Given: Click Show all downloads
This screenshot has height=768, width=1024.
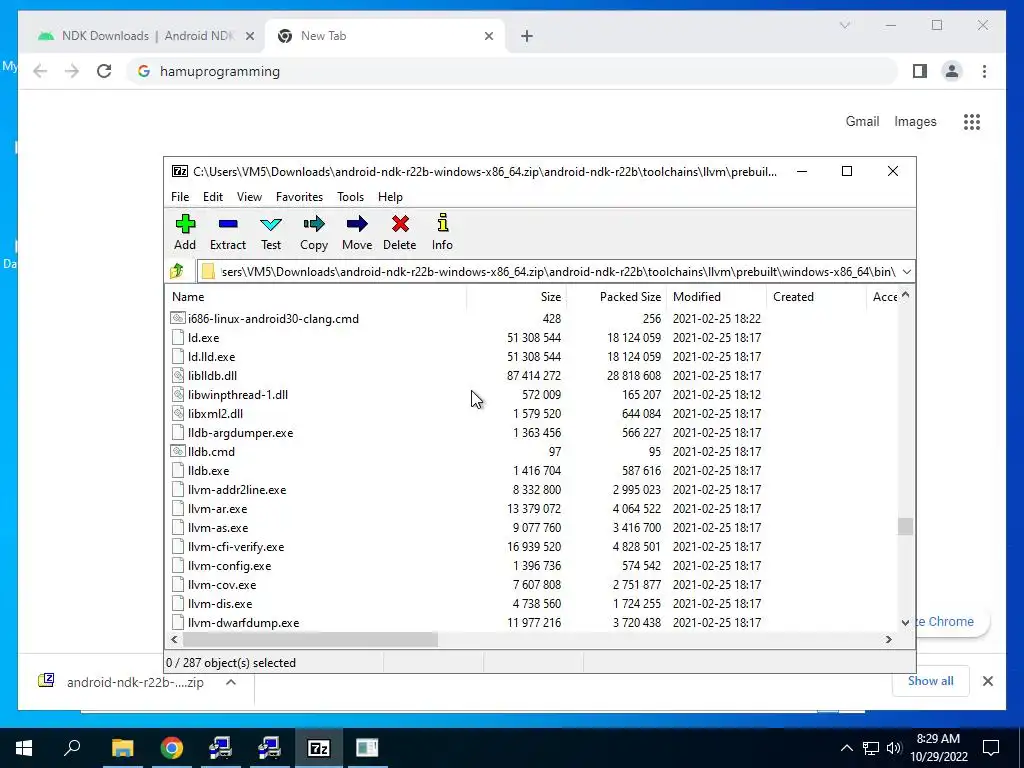Looking at the screenshot, I should tap(930, 681).
